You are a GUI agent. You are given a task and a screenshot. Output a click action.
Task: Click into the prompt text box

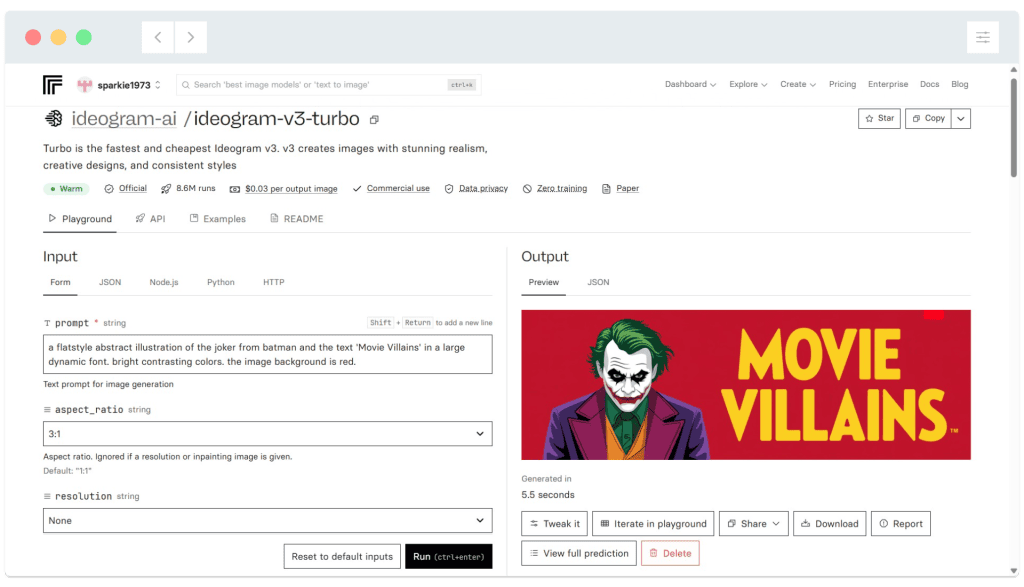pyautogui.click(x=268, y=355)
